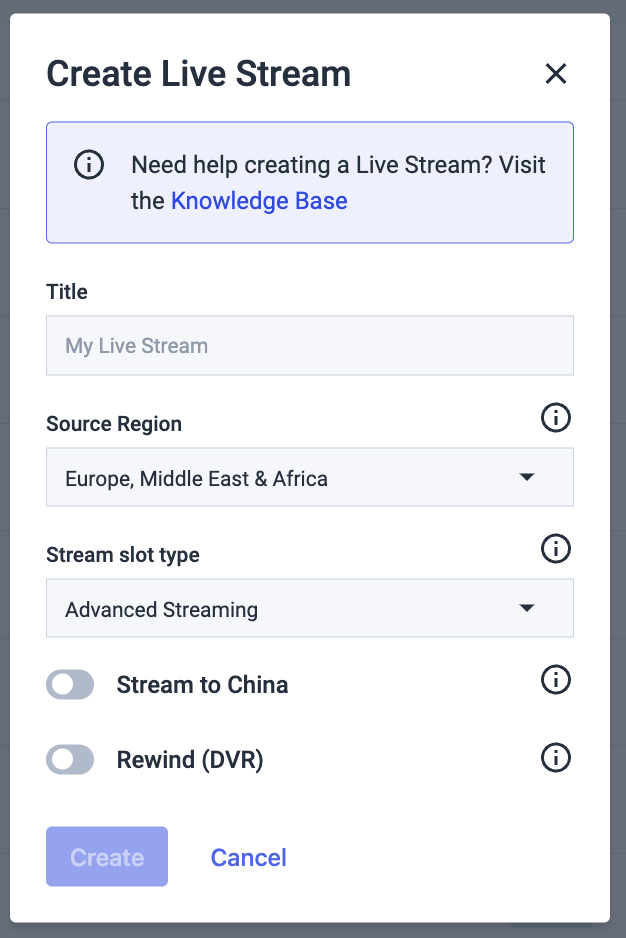Open the Source Region dropdown
The width and height of the screenshot is (626, 938).
pos(309,477)
